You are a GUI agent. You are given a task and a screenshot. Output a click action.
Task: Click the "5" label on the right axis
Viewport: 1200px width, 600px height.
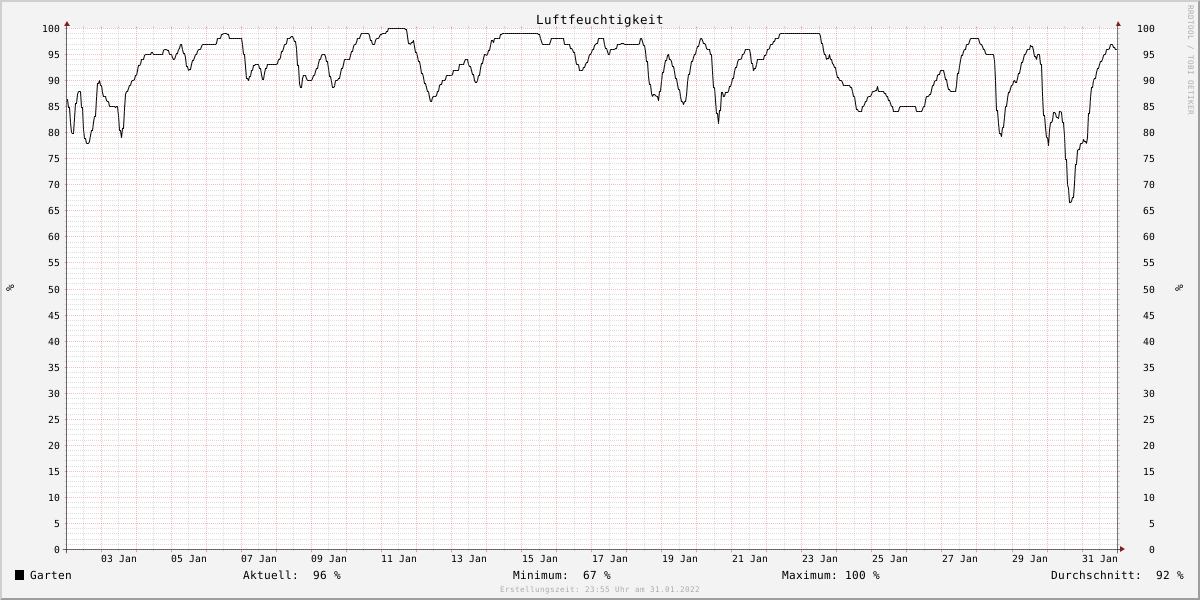point(1151,524)
